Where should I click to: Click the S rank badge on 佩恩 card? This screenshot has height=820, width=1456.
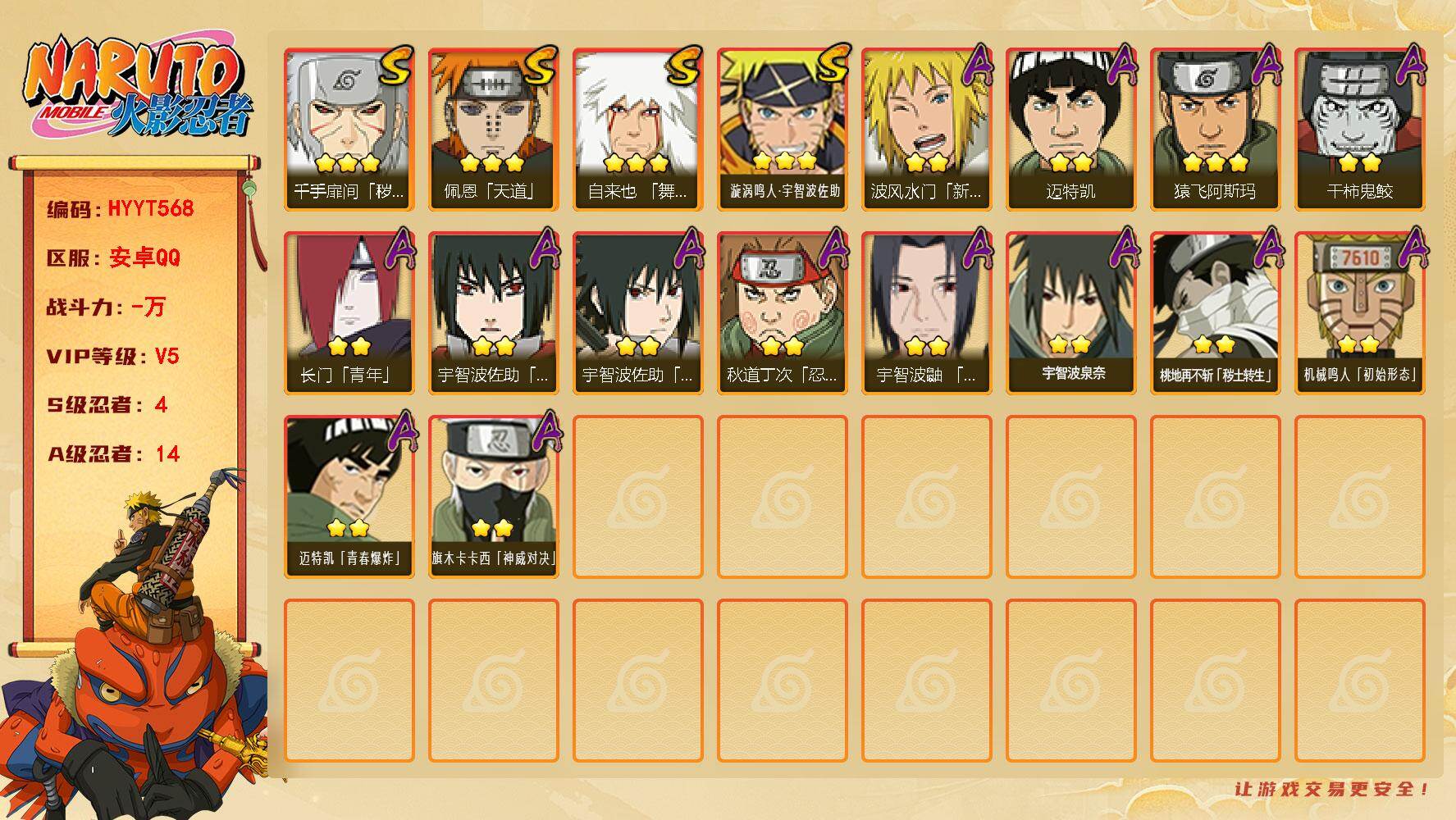[x=539, y=67]
